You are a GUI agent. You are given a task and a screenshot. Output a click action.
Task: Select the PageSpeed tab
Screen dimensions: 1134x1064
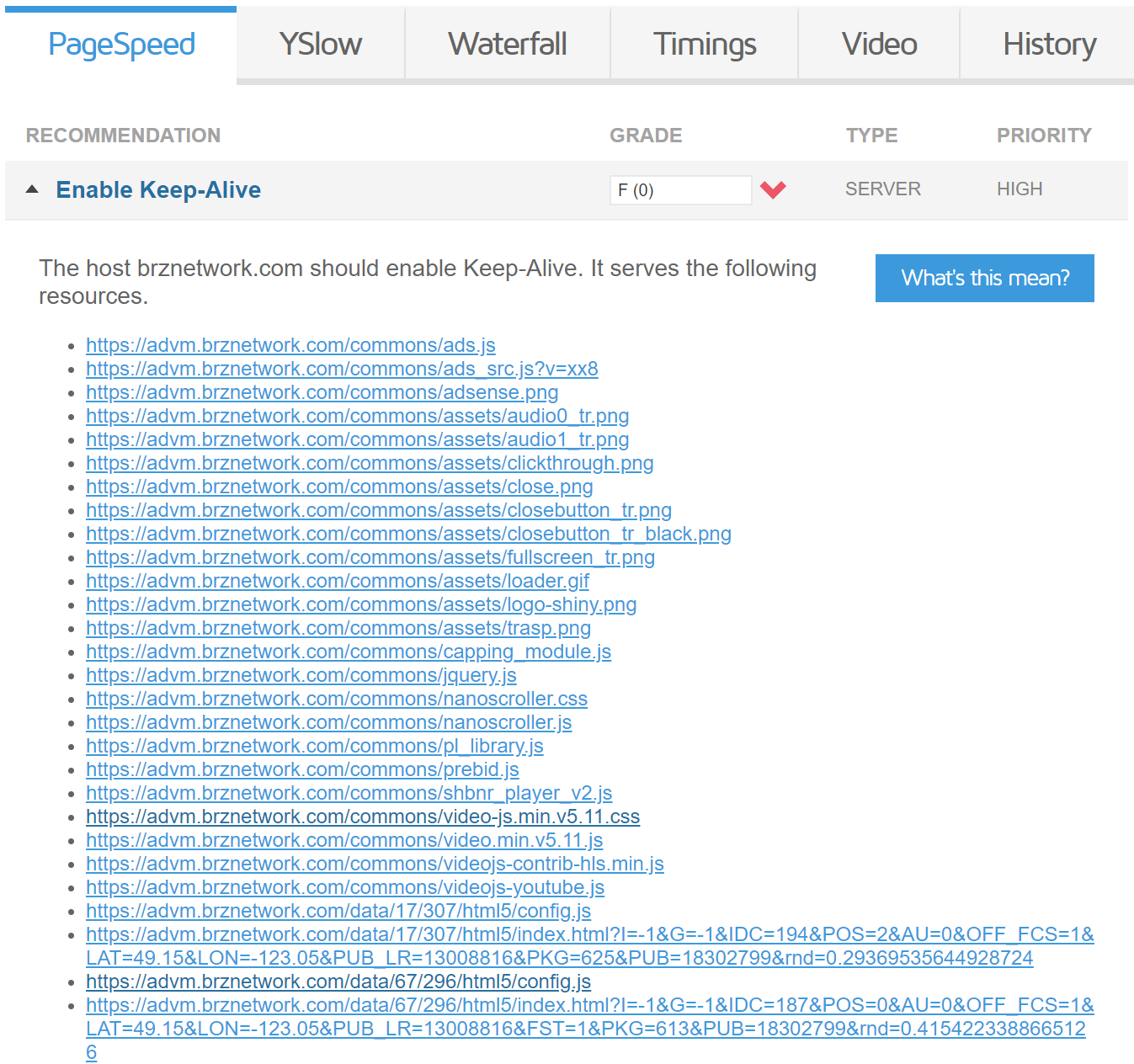click(x=121, y=44)
